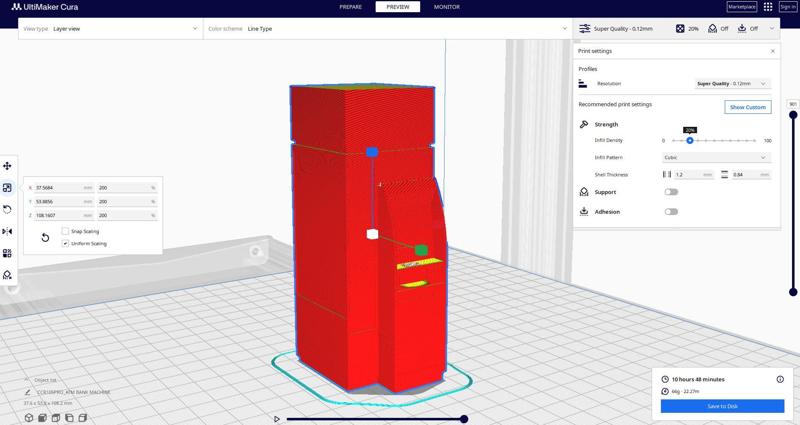The width and height of the screenshot is (800, 425).
Task: Click the front view cube icon
Action: [x=42, y=418]
